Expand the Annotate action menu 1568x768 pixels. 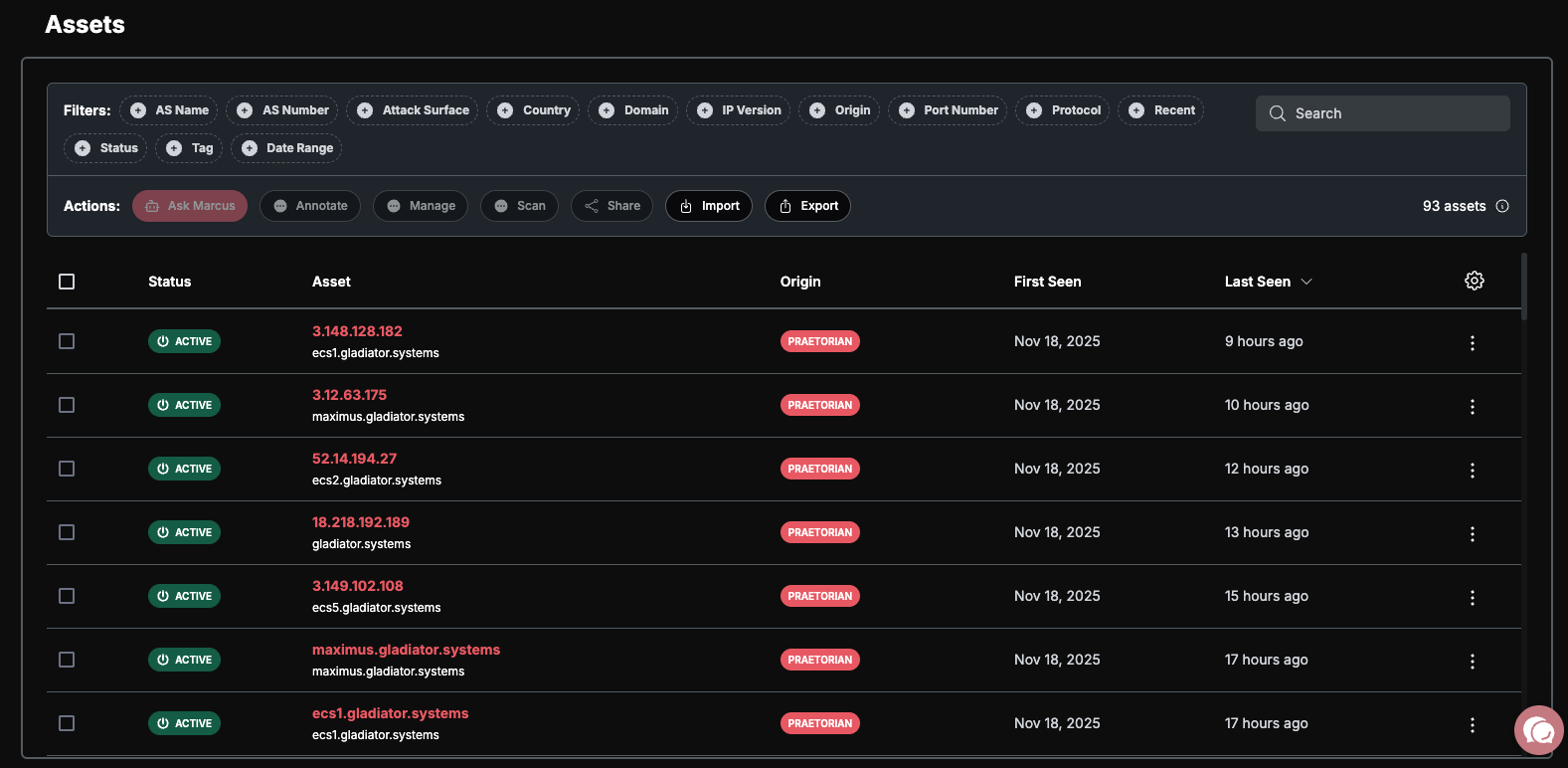tap(310, 206)
